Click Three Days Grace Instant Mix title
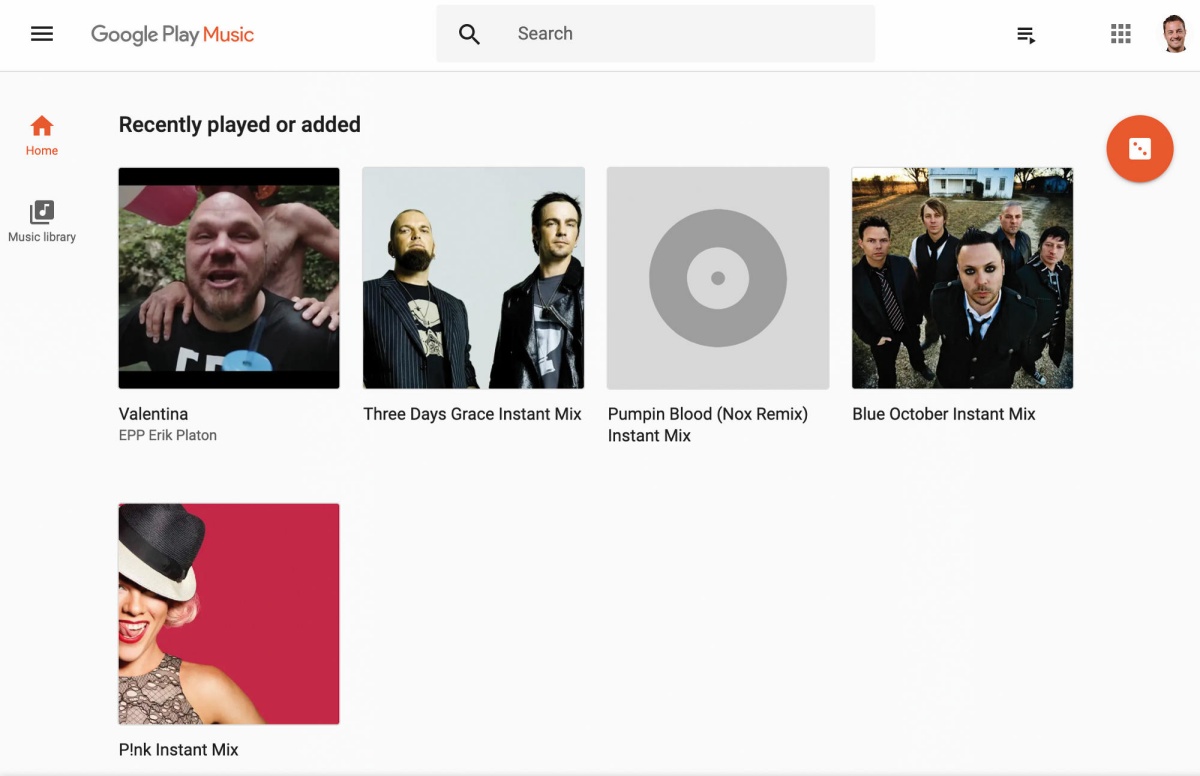The height and width of the screenshot is (776, 1200). [472, 414]
